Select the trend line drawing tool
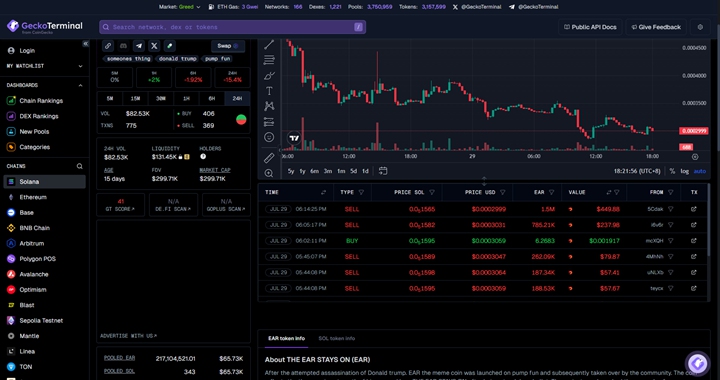 (x=269, y=45)
